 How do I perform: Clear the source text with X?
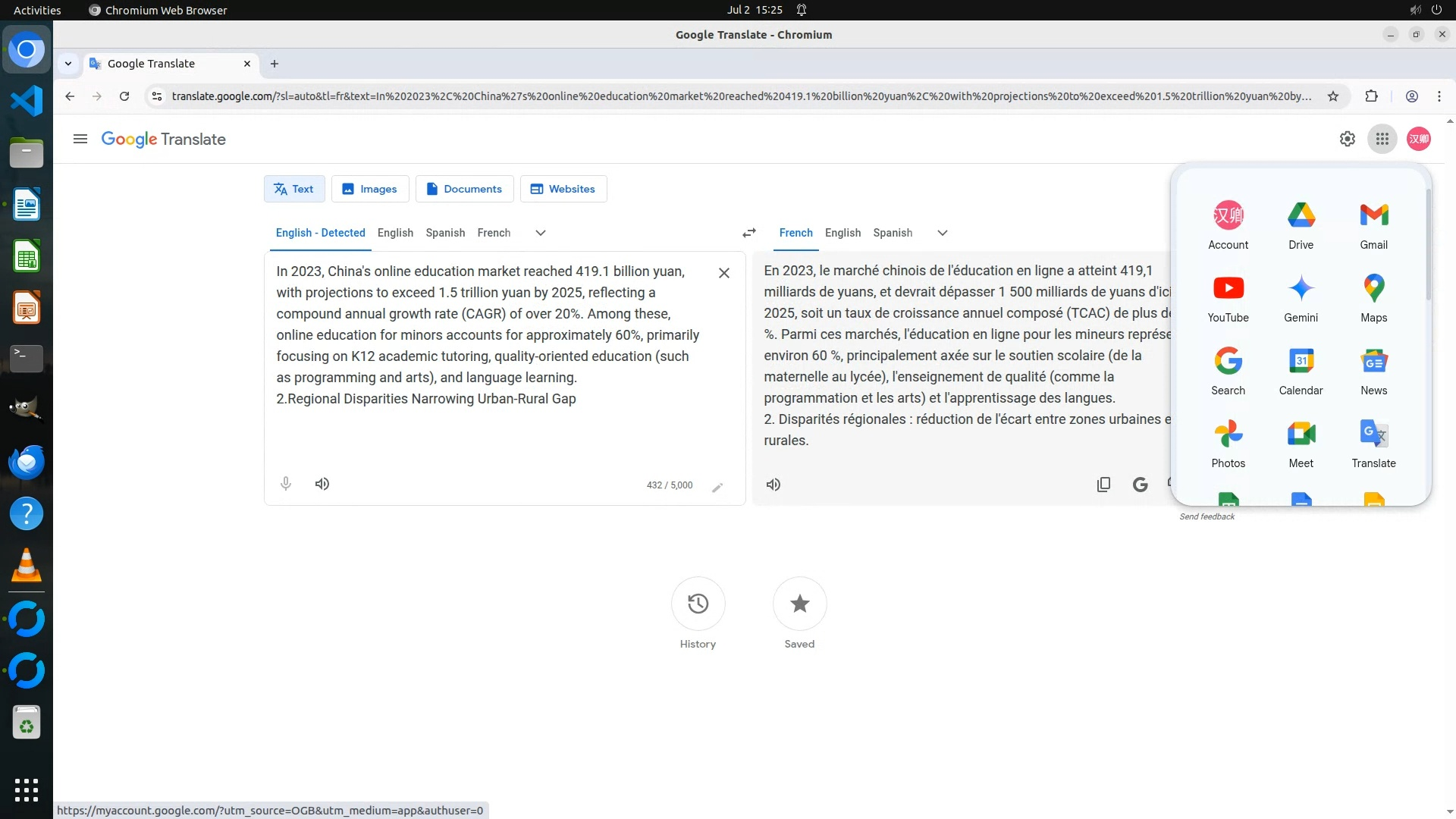(x=724, y=273)
